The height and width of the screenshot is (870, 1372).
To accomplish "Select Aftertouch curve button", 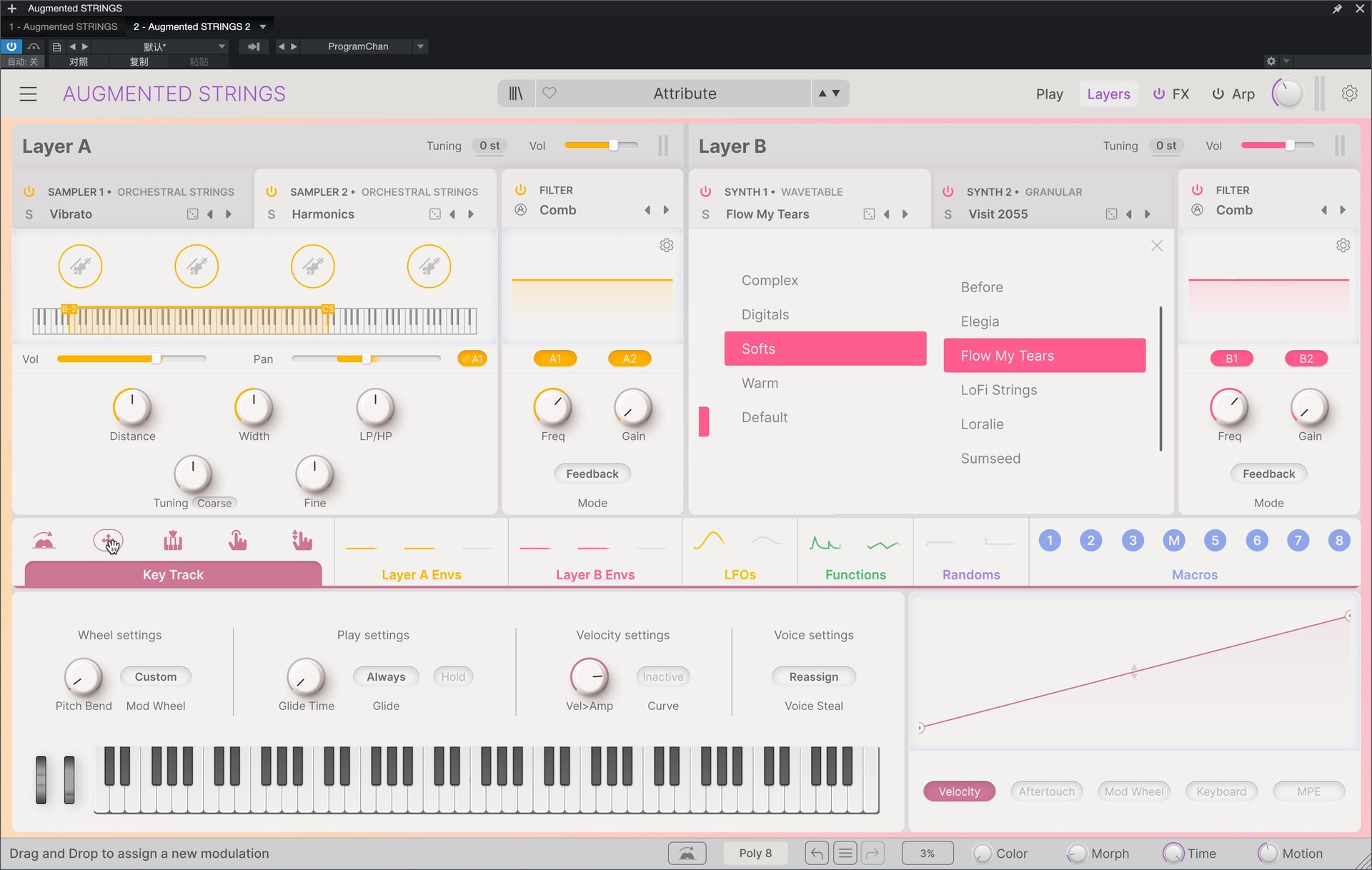I will tap(1046, 791).
